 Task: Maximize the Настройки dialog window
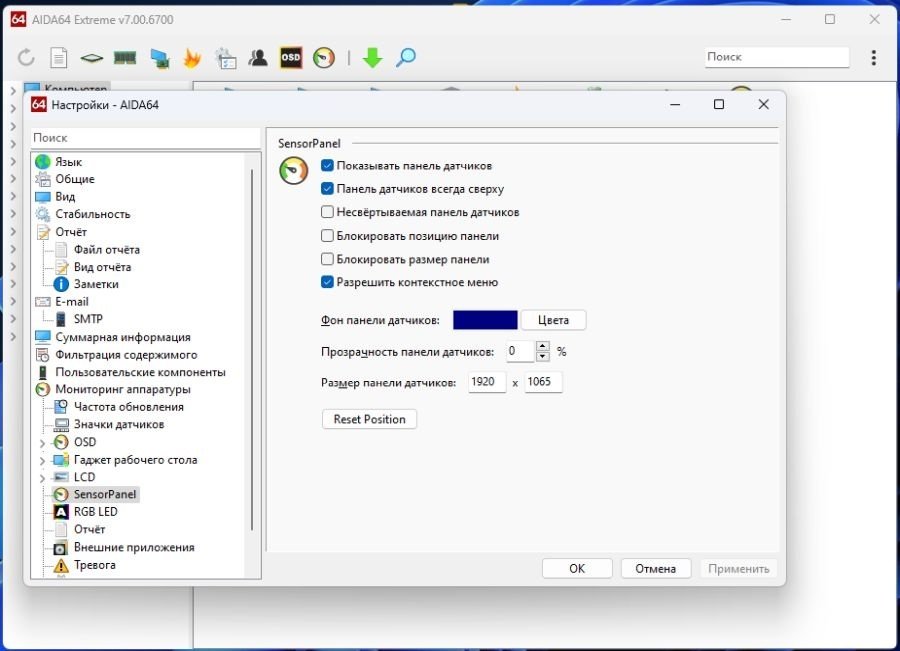pos(719,104)
